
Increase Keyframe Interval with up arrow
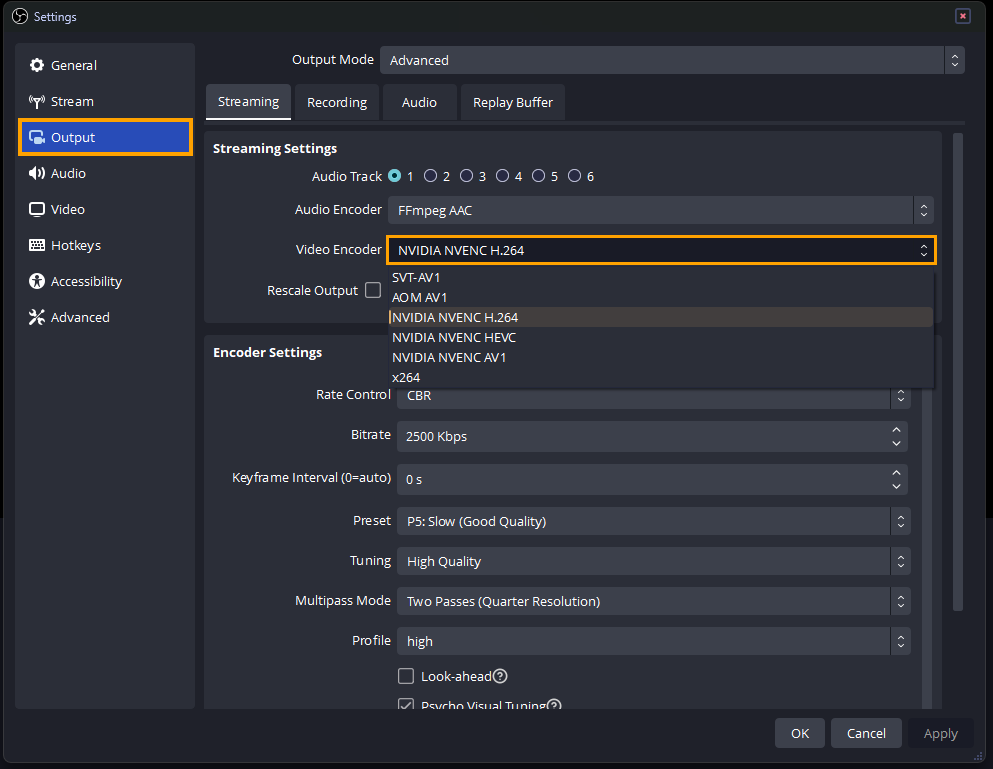896,473
